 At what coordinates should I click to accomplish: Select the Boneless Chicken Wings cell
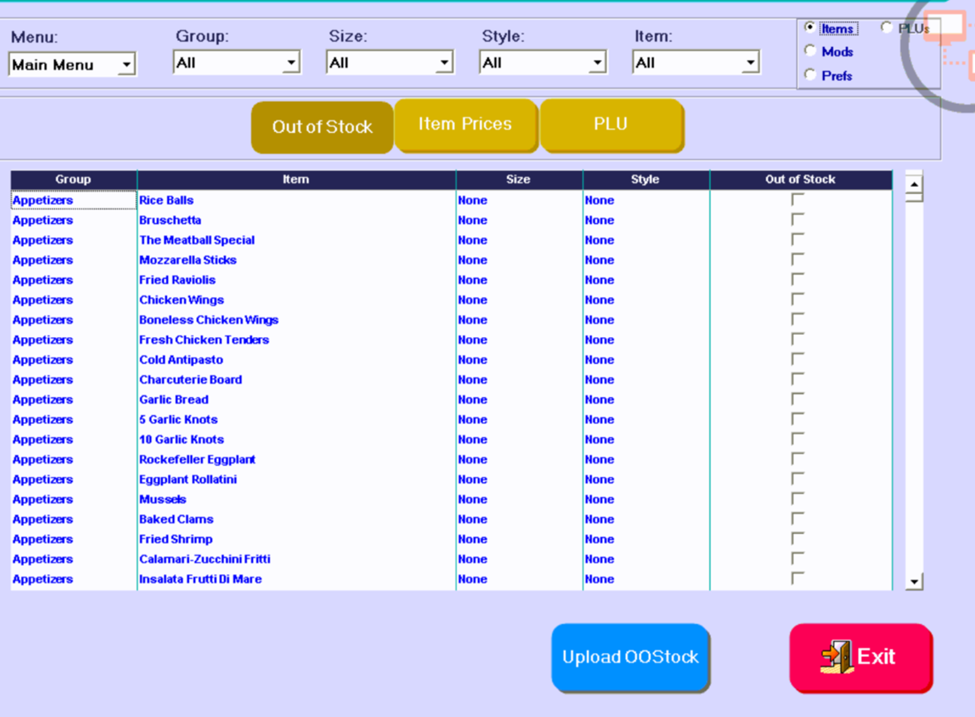(297, 320)
